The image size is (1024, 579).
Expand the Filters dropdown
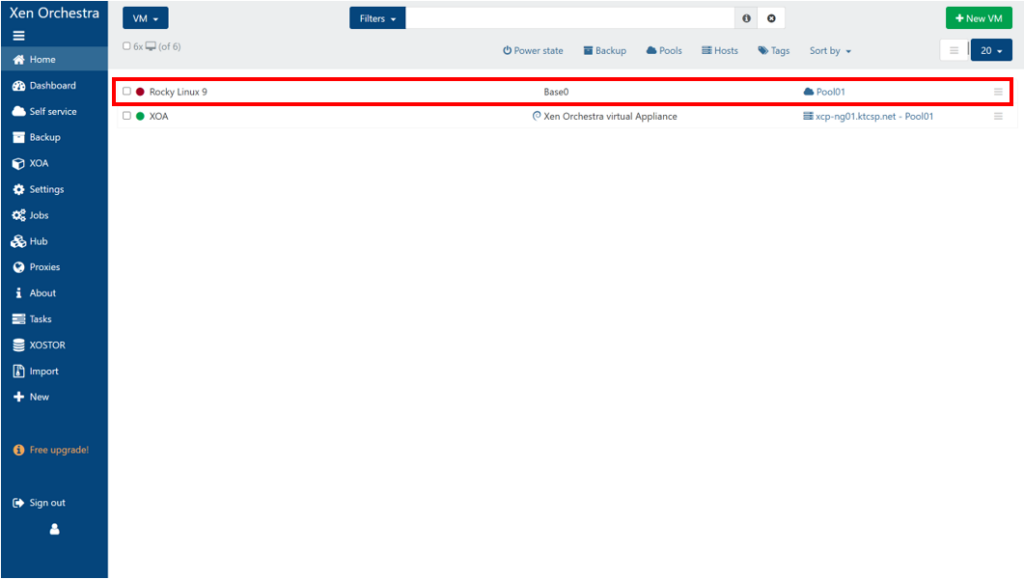pyautogui.click(x=377, y=19)
